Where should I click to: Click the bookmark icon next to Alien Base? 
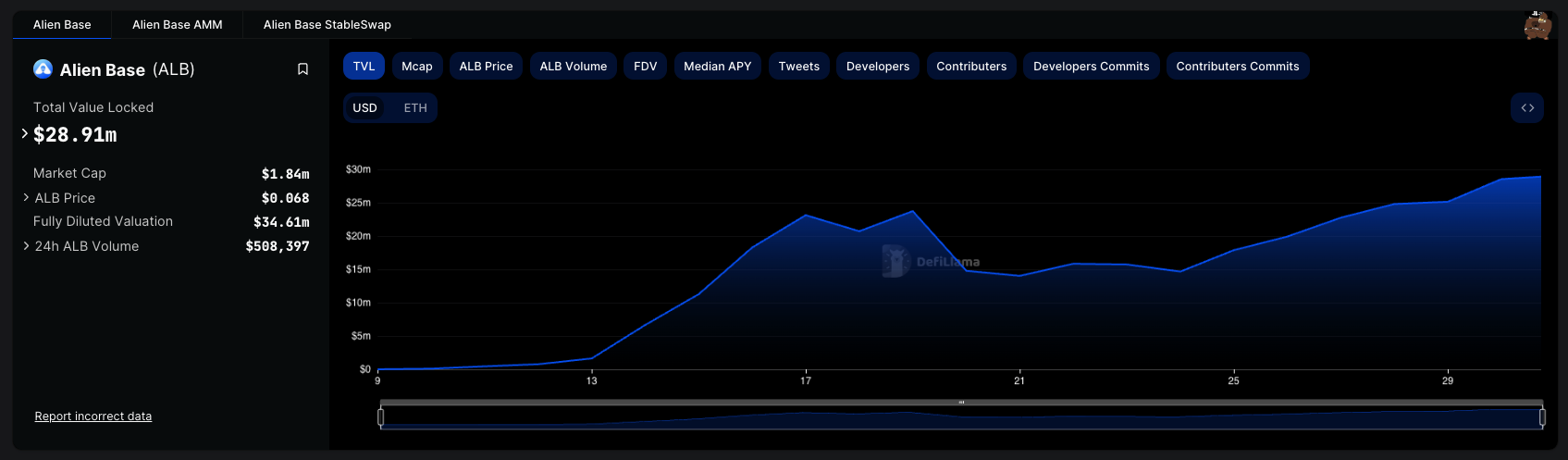coord(302,69)
